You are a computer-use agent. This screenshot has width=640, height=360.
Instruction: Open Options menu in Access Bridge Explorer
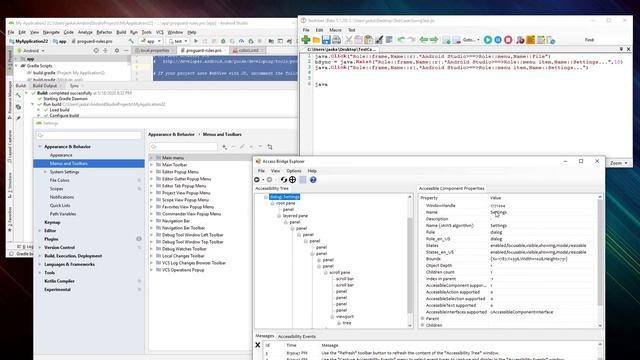click(x=293, y=171)
